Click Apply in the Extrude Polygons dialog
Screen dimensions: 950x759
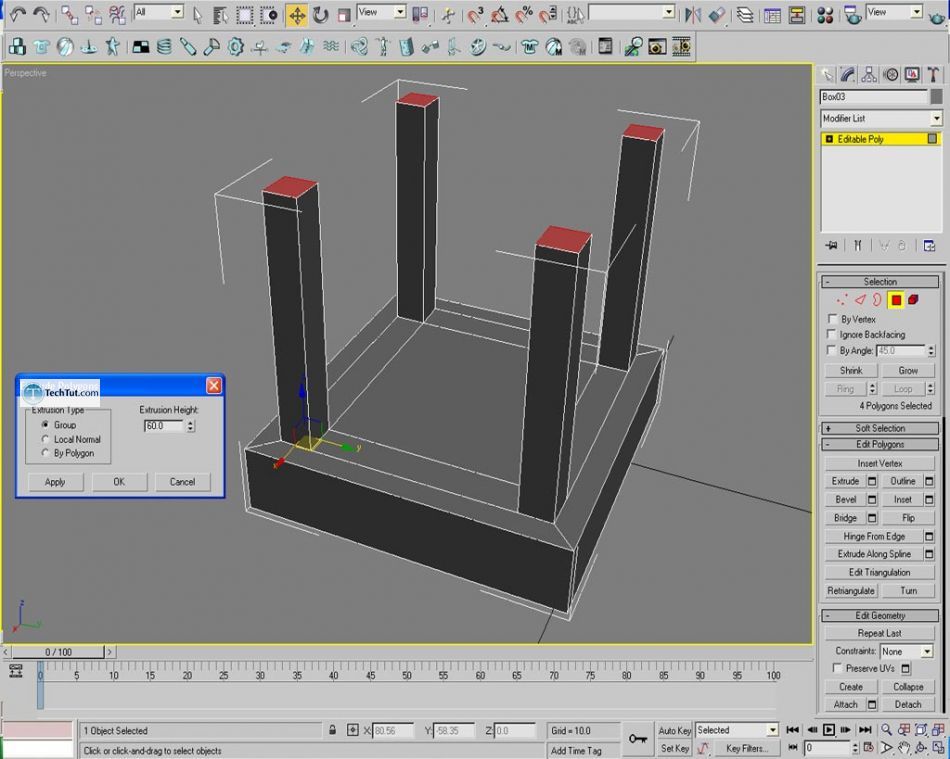(55, 482)
